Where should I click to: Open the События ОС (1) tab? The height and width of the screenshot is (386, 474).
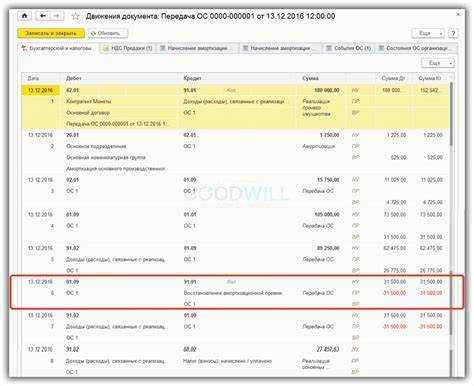point(350,48)
